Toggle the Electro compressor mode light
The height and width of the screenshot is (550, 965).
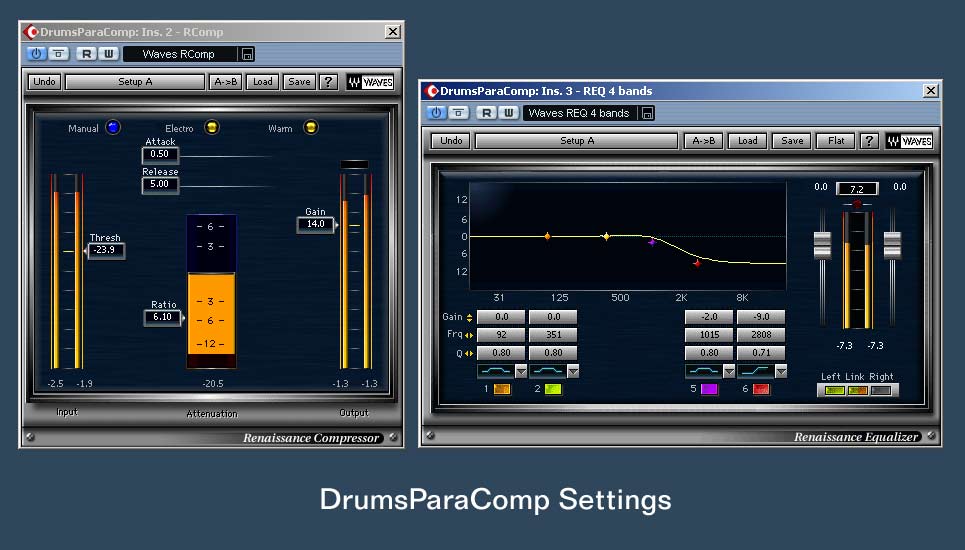[x=211, y=127]
